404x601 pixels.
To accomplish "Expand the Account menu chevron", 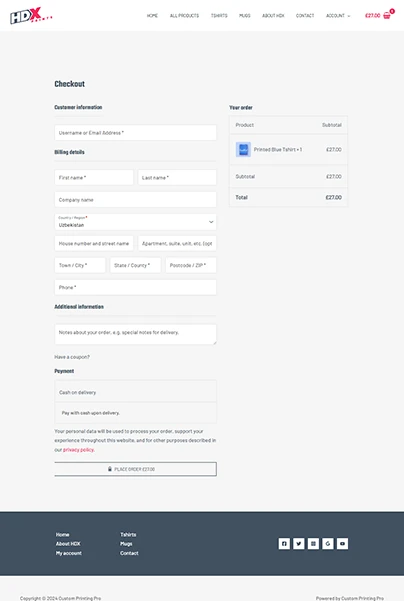I will click(x=348, y=16).
